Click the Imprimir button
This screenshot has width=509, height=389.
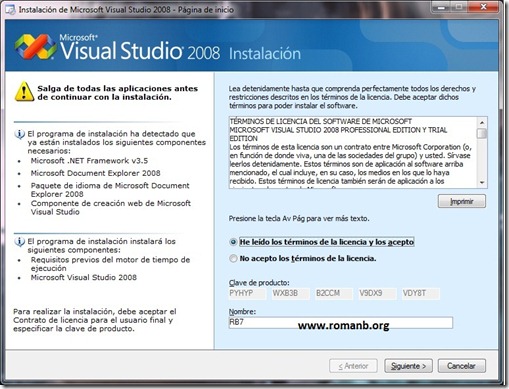pos(462,201)
